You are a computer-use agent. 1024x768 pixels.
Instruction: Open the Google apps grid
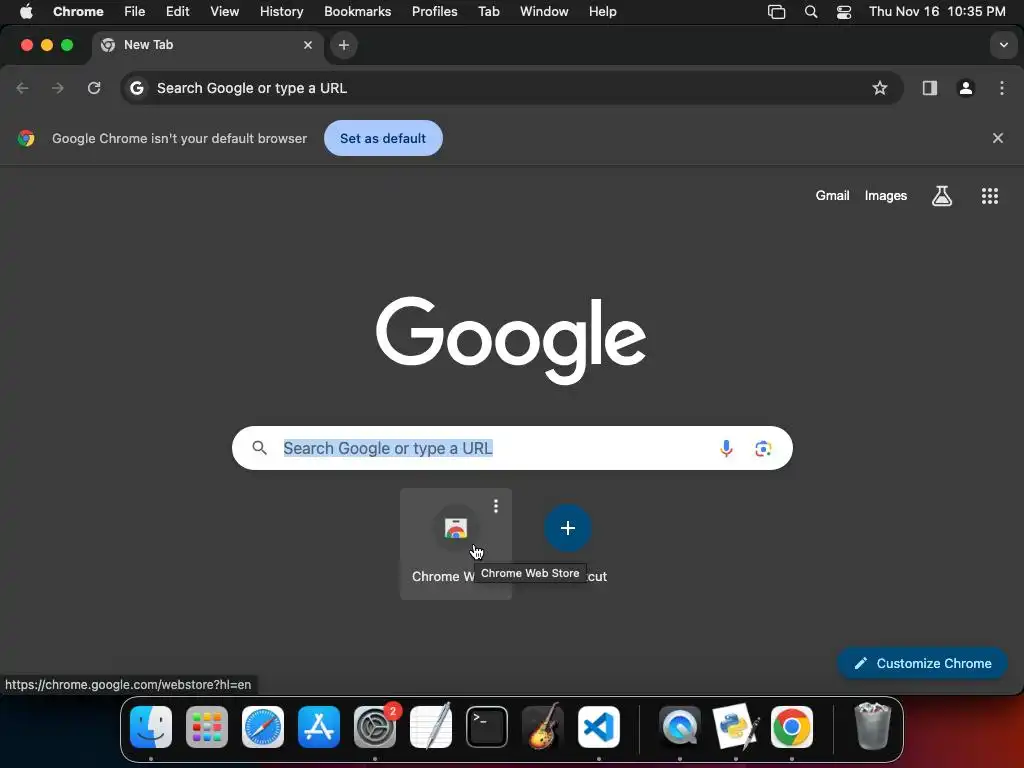(x=989, y=196)
